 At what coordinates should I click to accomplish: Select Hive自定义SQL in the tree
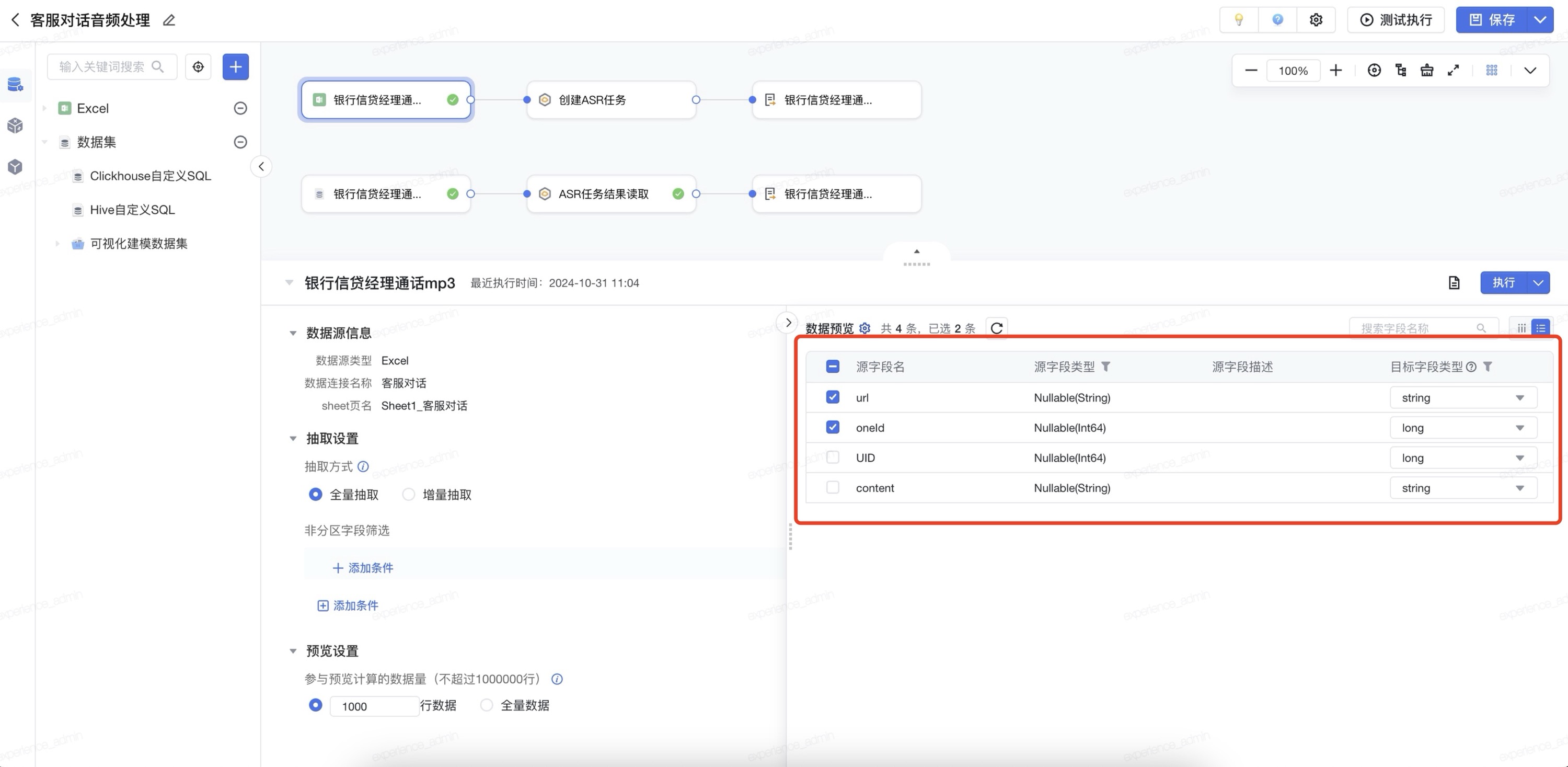point(132,210)
